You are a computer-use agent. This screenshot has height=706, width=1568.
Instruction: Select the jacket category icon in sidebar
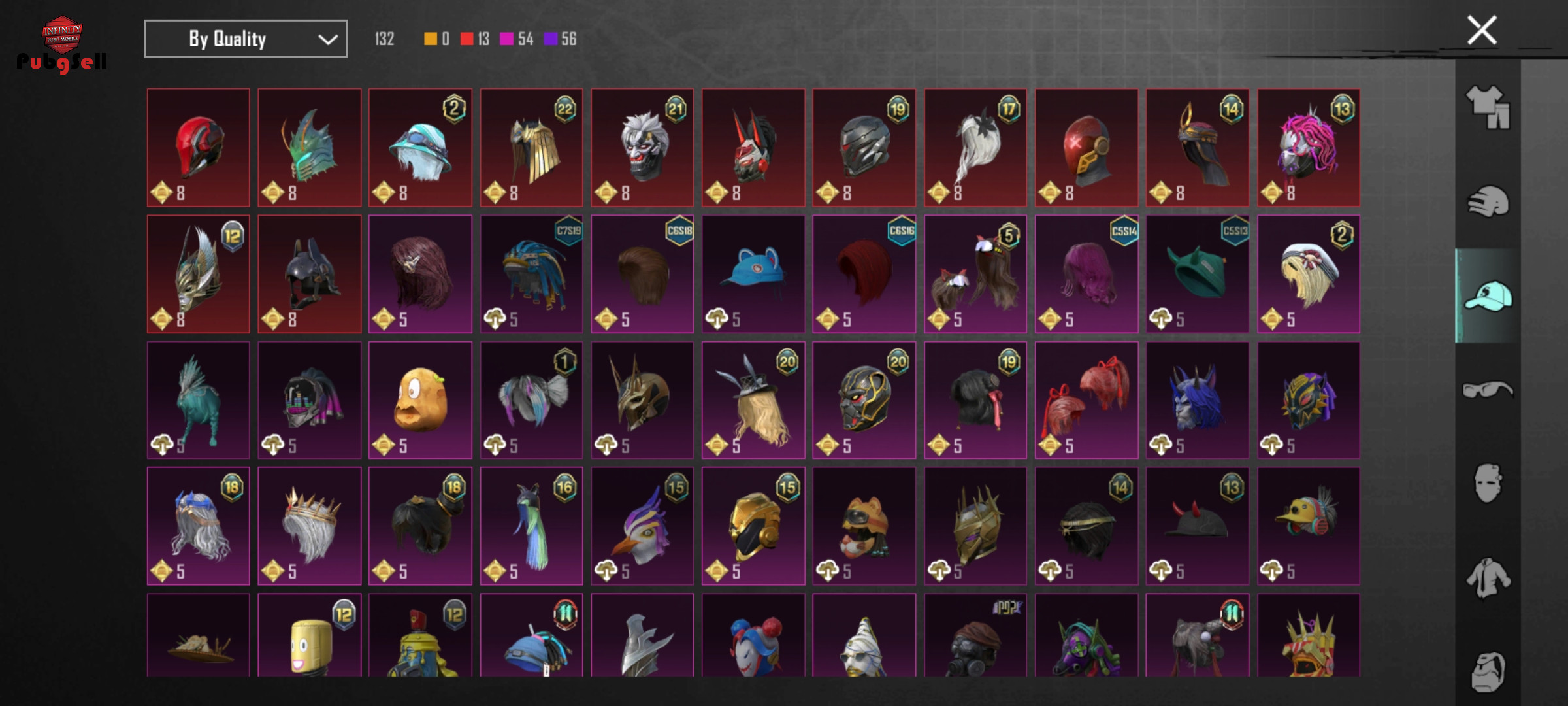tap(1488, 578)
